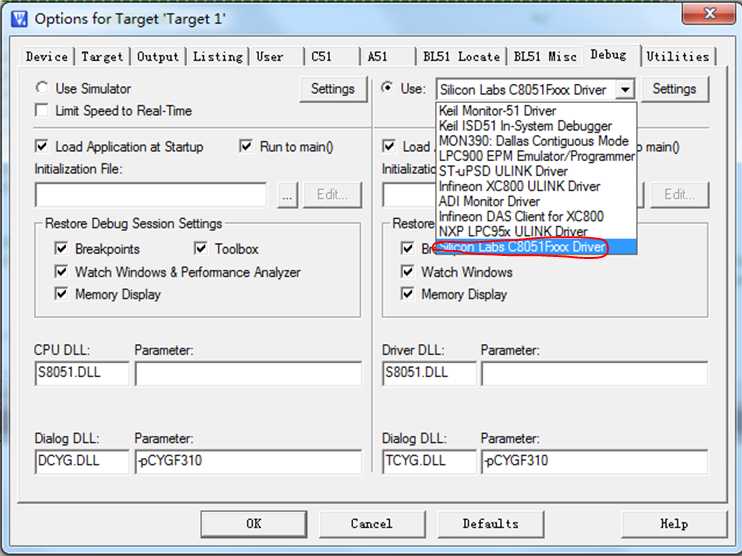Choose Keil Monitor-51 Driver
Viewport: 742px width, 556px height.
(x=536, y=111)
